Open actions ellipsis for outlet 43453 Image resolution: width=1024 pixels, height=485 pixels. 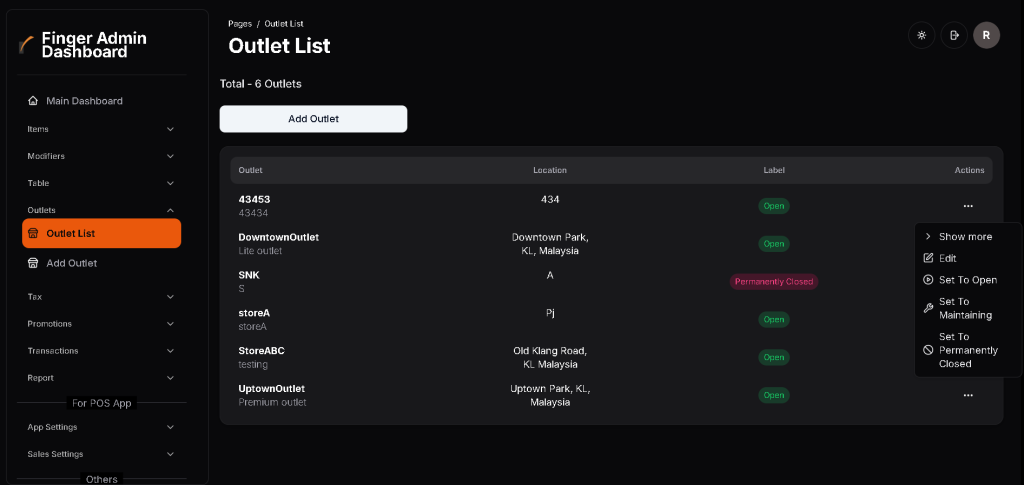[968, 206]
